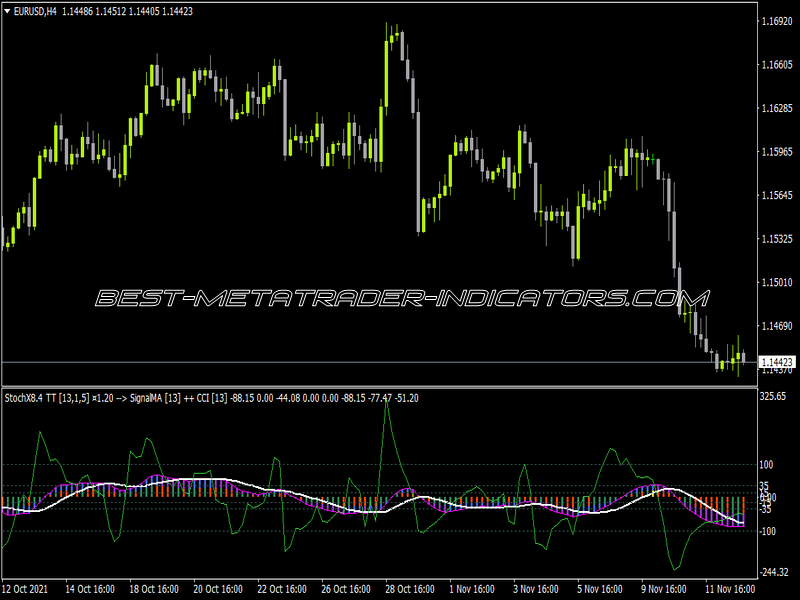Click the 1.16920 price axis label
The height and width of the screenshot is (600, 800).
pyautogui.click(x=777, y=21)
